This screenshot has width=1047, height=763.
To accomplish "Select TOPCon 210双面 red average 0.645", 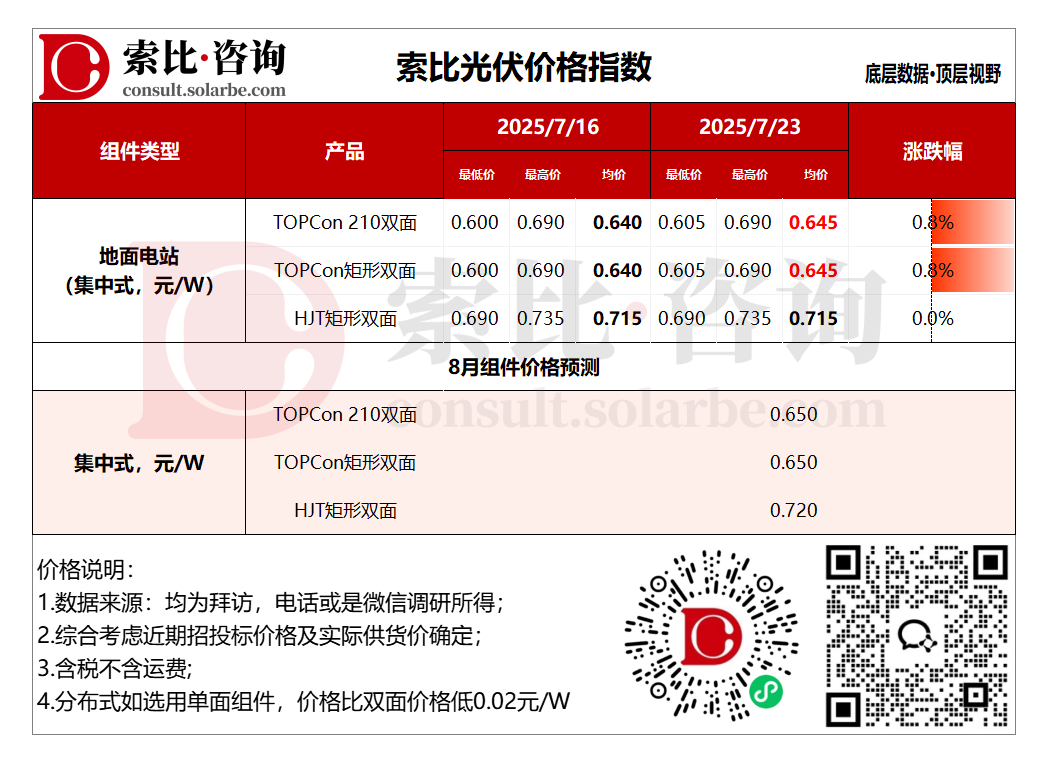I will [813, 222].
